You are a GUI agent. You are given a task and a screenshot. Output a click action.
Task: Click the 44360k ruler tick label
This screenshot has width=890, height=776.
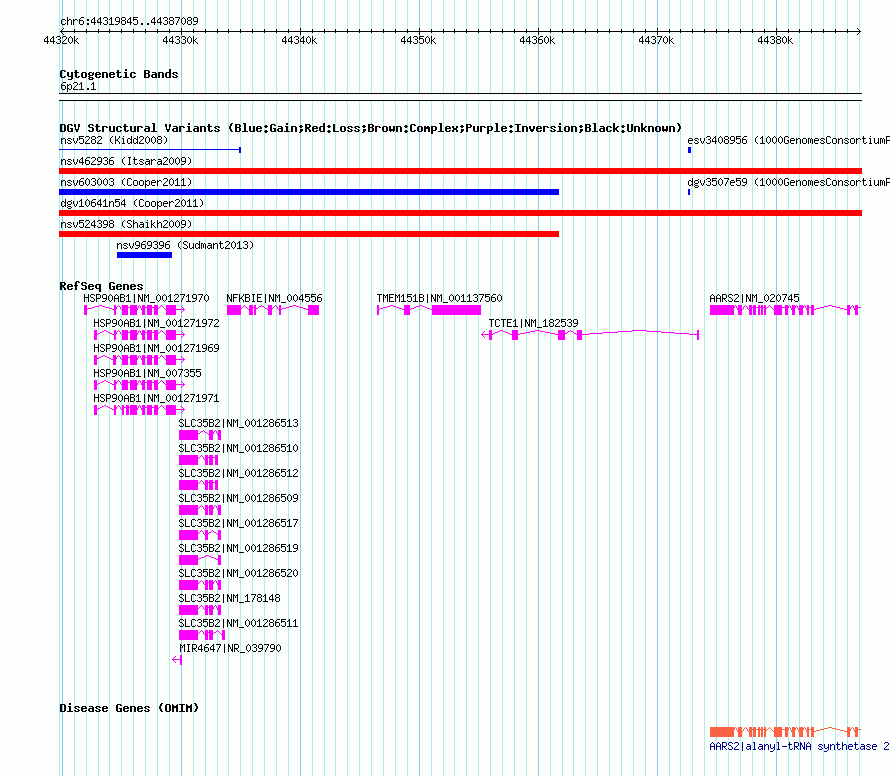click(x=537, y=40)
